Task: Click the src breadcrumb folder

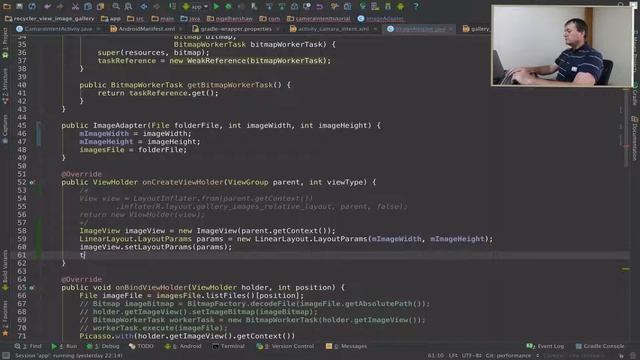Action: click(x=135, y=18)
